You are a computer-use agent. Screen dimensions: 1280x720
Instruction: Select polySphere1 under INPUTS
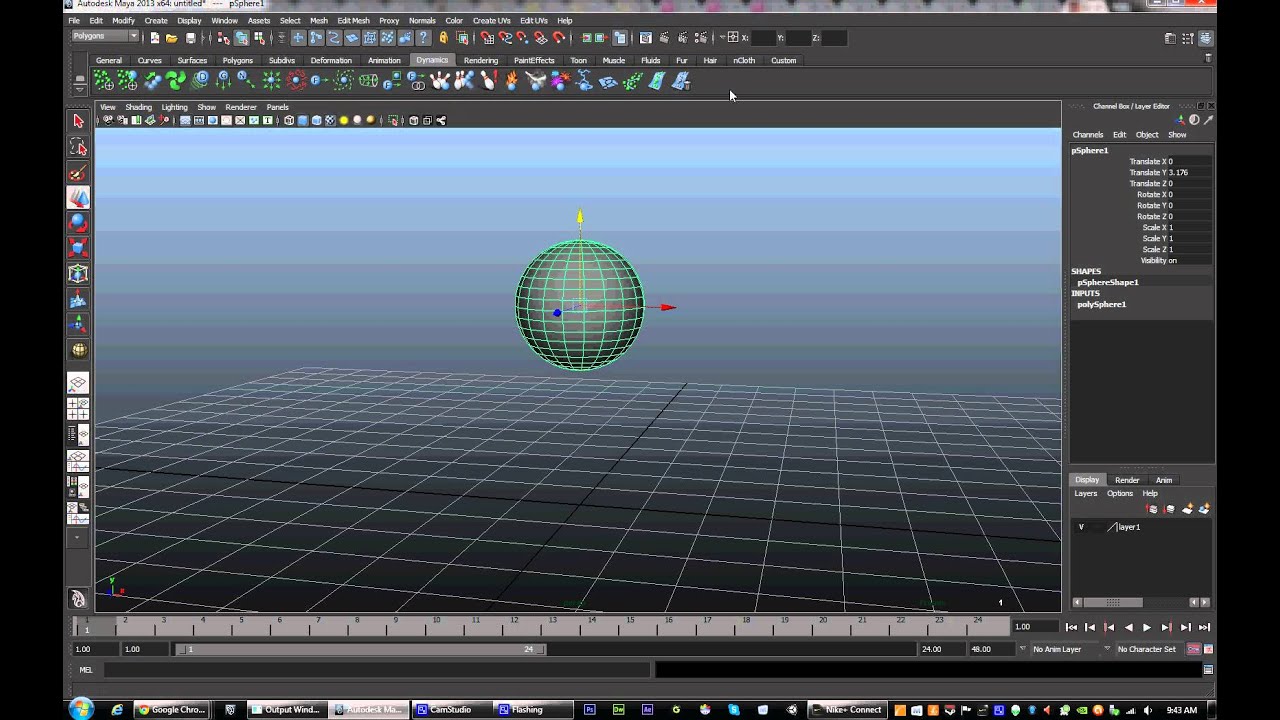[x=1102, y=304]
